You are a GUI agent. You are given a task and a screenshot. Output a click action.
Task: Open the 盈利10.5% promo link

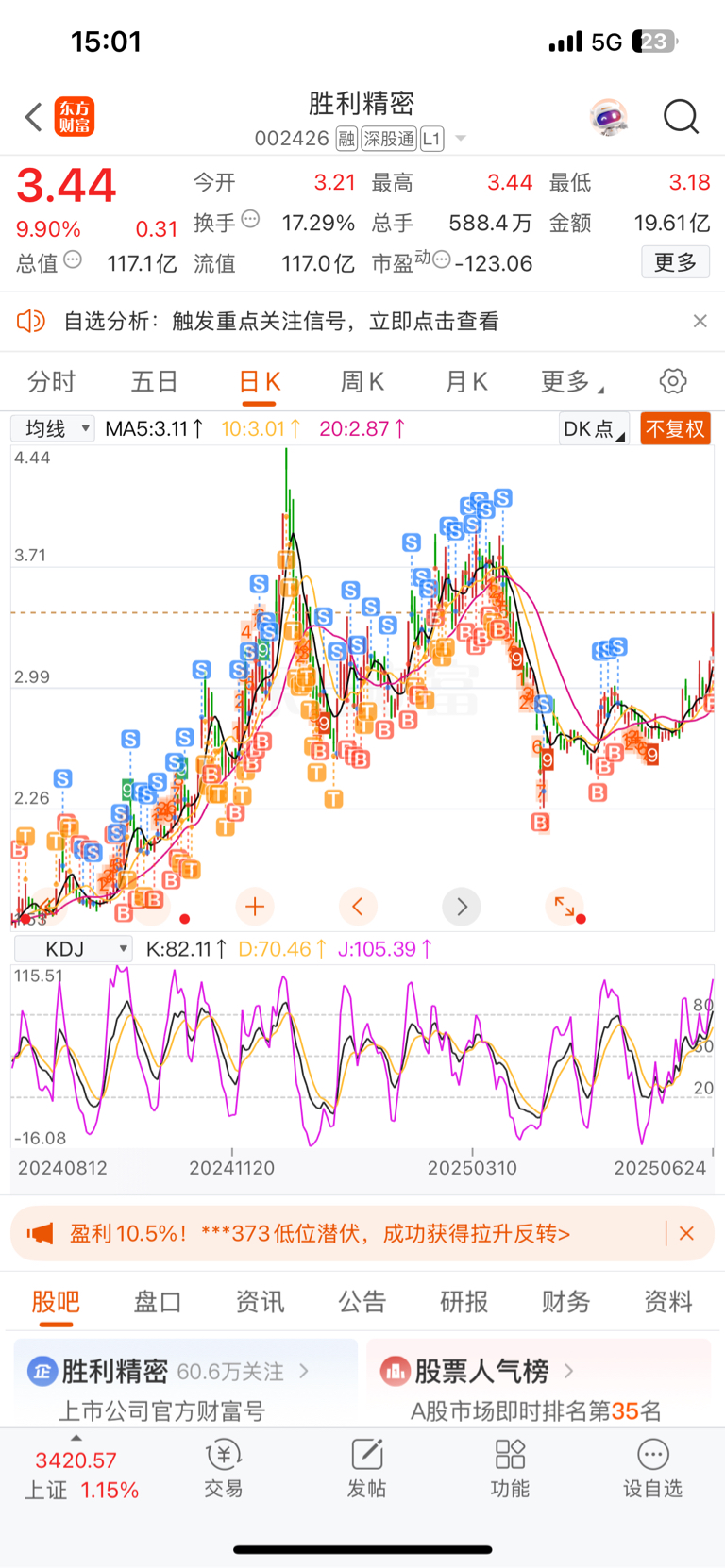tap(320, 1234)
